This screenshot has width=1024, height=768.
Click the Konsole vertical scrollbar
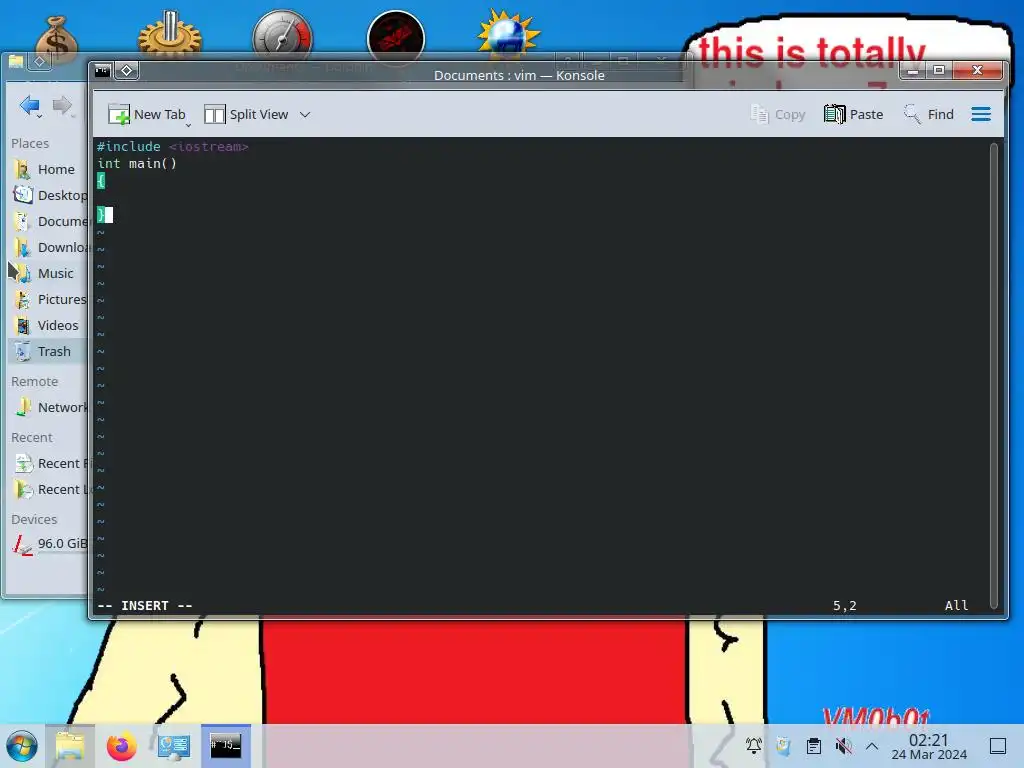pos(994,375)
